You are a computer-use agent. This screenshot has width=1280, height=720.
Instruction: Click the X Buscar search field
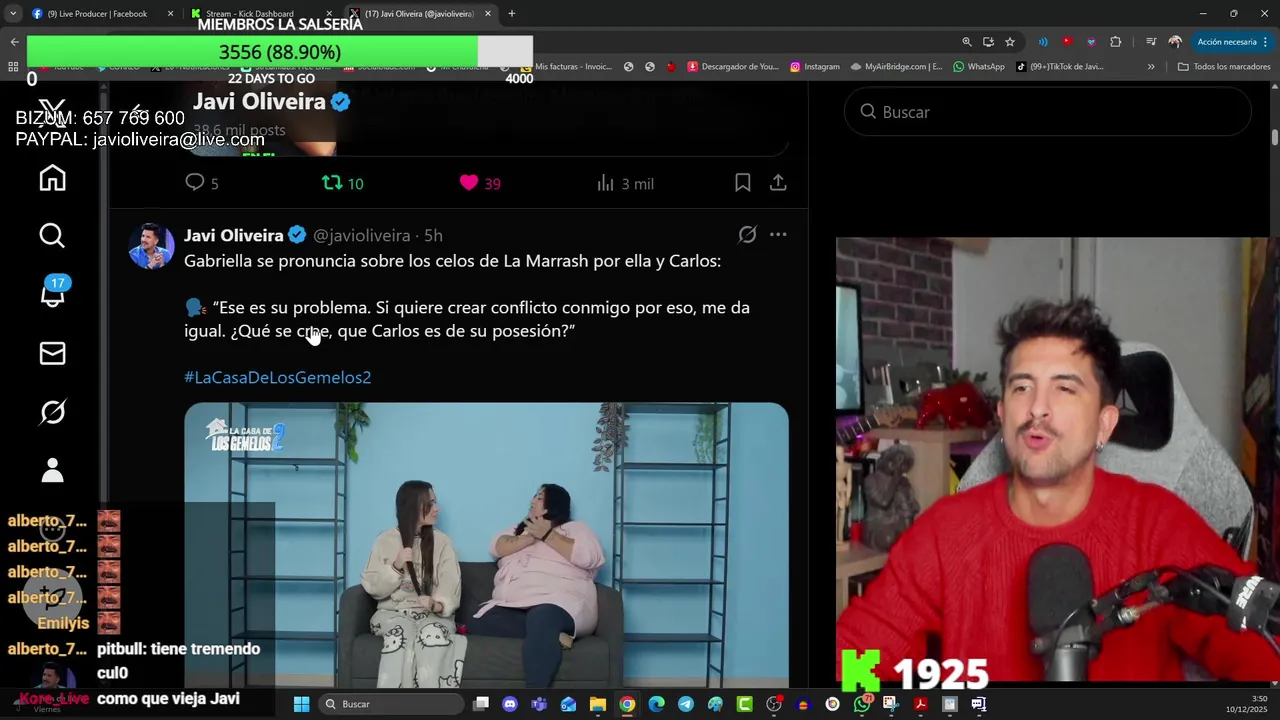[x=1048, y=112]
